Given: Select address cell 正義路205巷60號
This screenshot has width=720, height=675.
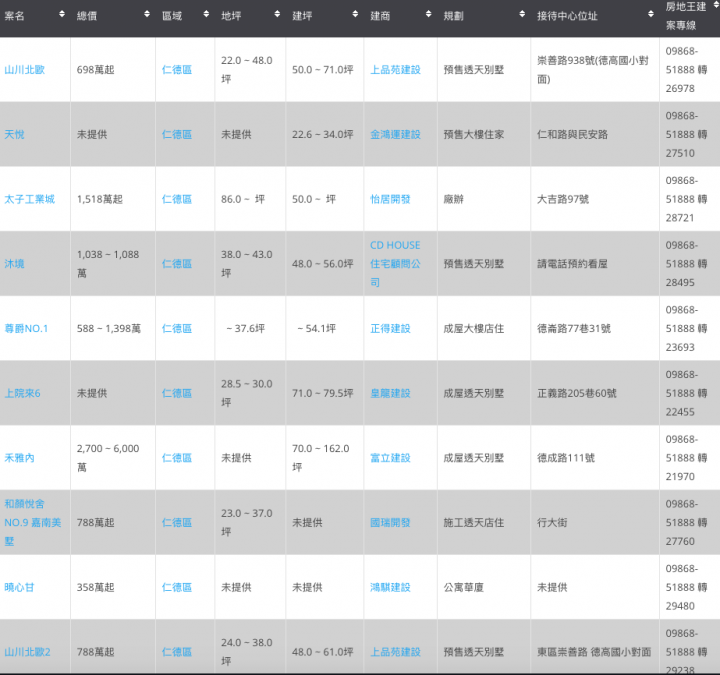Looking at the screenshot, I should pyautogui.click(x=577, y=394).
